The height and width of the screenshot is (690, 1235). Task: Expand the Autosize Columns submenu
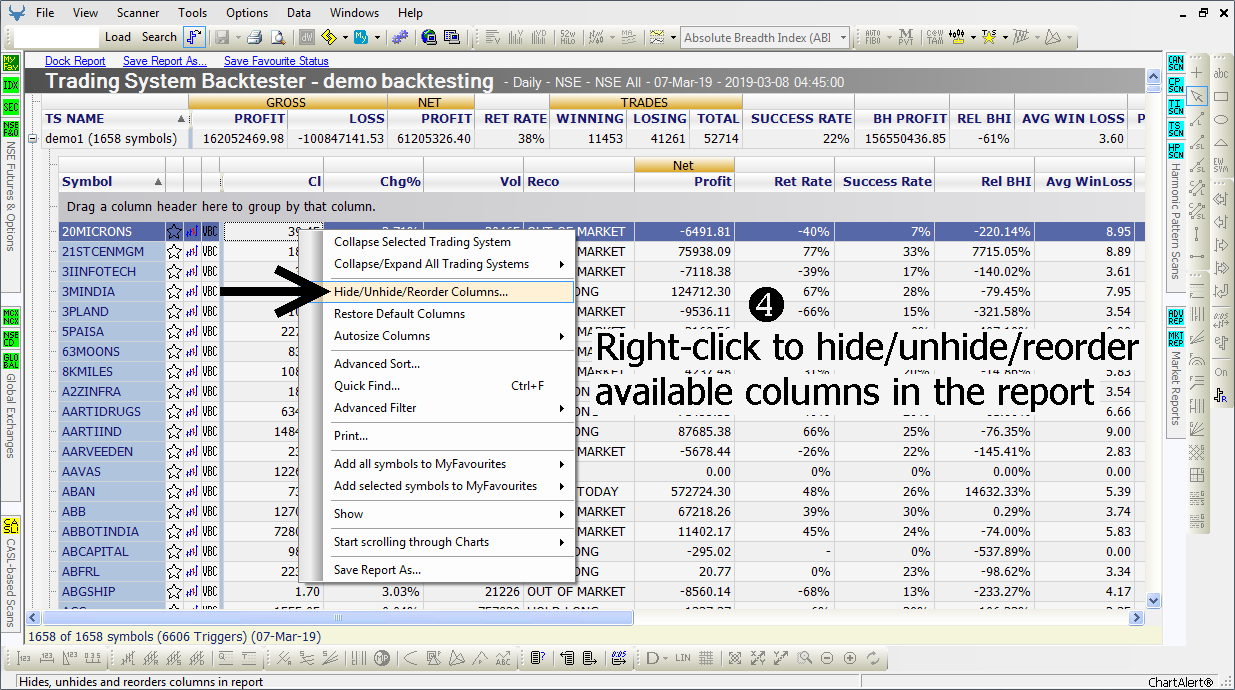tap(452, 336)
